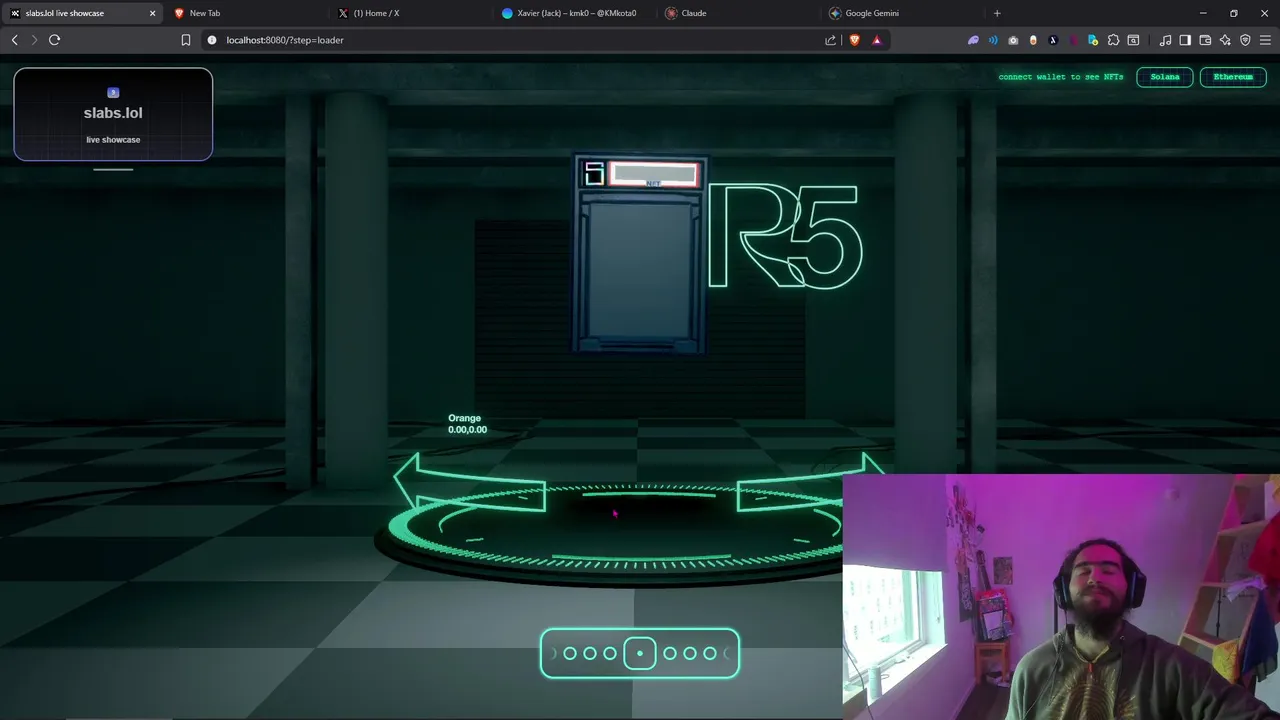Image resolution: width=1280 pixels, height=720 pixels.
Task: Open the Brave Rewards triangle icon
Action: pyautogui.click(x=876, y=40)
